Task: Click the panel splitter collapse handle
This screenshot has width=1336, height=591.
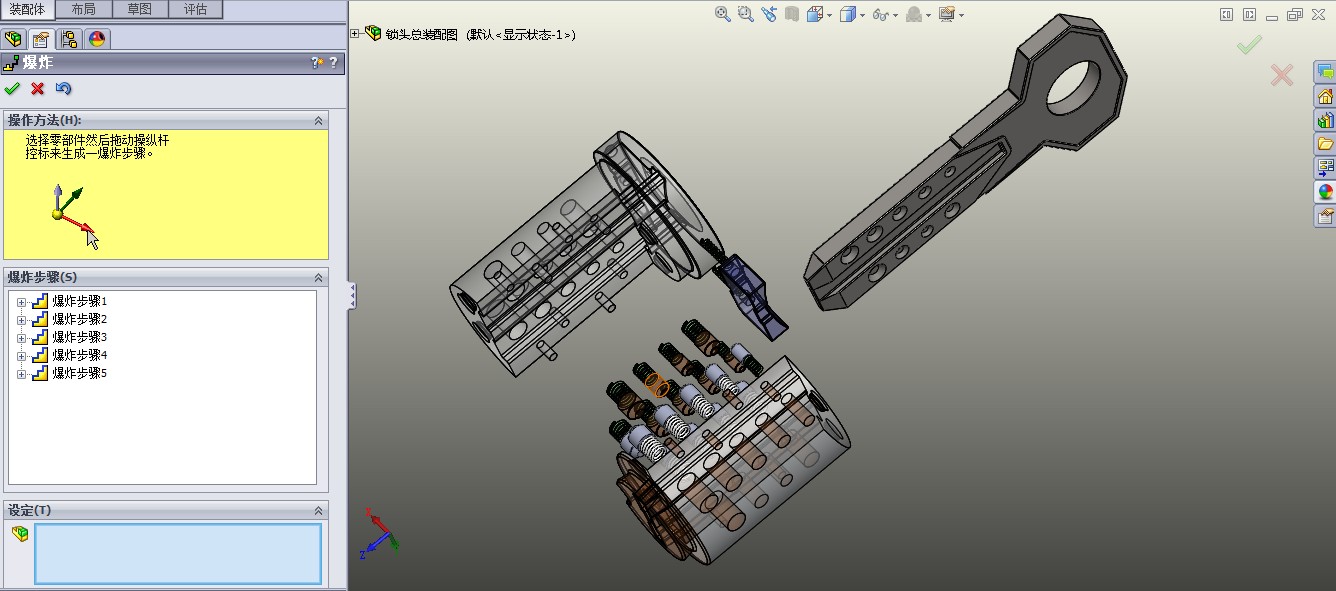Action: (352, 295)
